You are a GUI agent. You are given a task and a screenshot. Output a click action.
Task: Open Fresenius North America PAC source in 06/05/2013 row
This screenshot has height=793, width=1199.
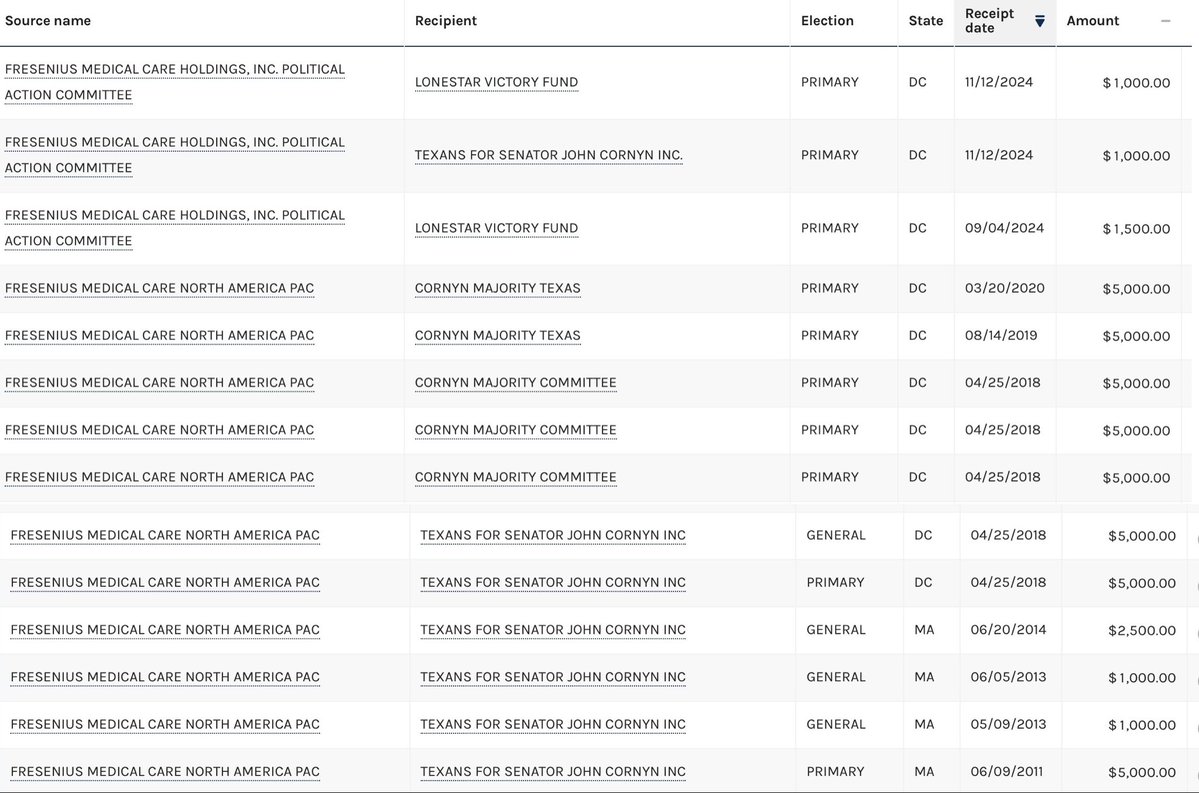point(164,678)
